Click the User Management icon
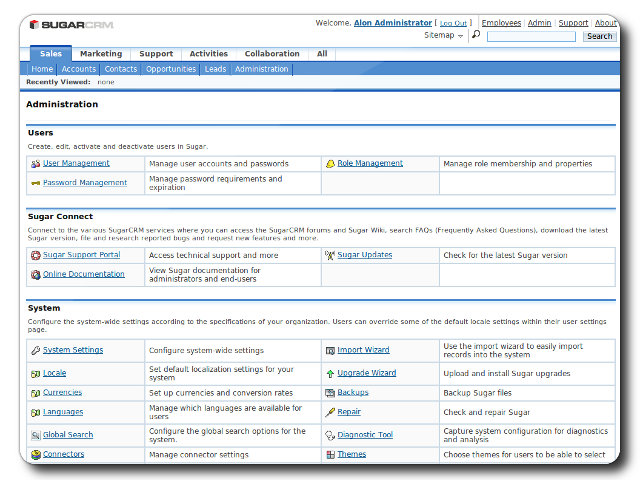The image size is (640, 480). tap(35, 163)
